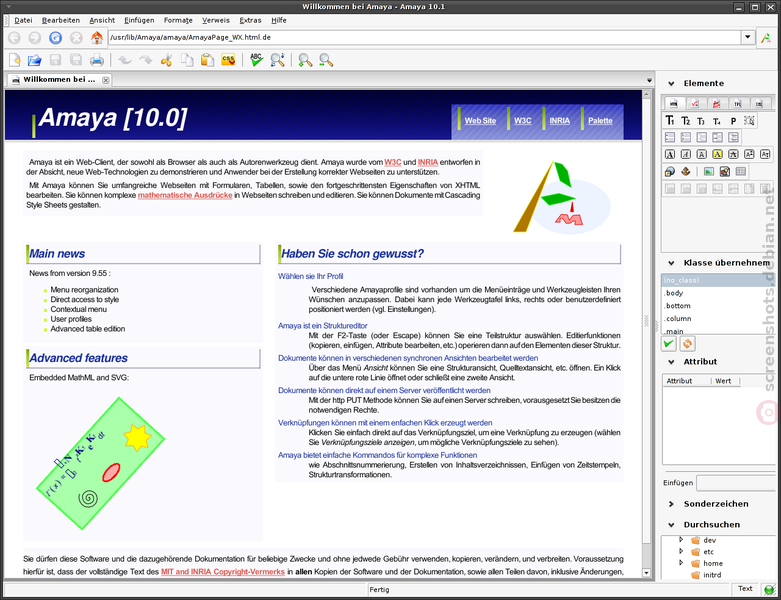The width and height of the screenshot is (781, 600).
Task: Insert a T3 heading element
Action: tap(701, 120)
